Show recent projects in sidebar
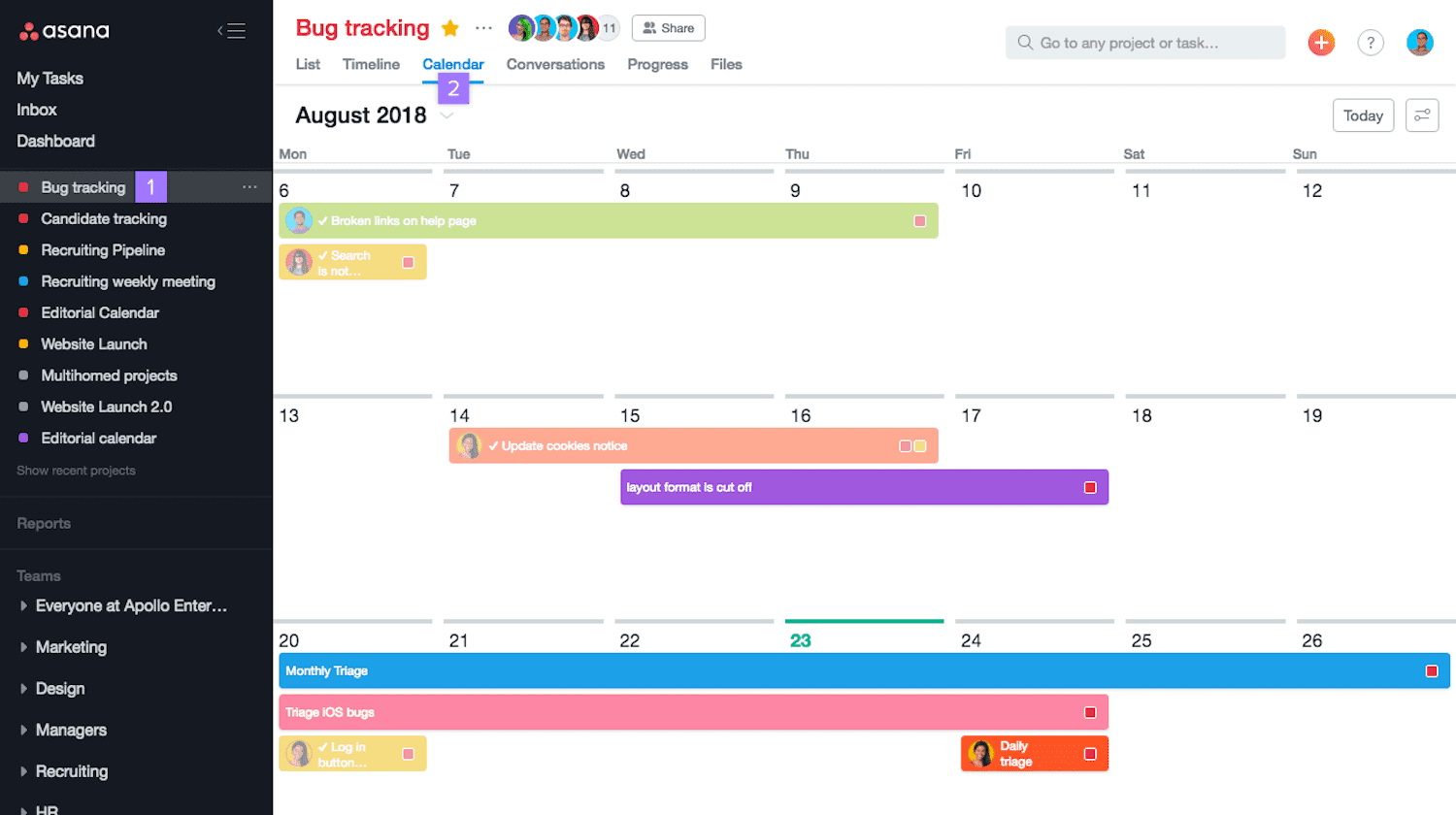 pyautogui.click(x=77, y=470)
